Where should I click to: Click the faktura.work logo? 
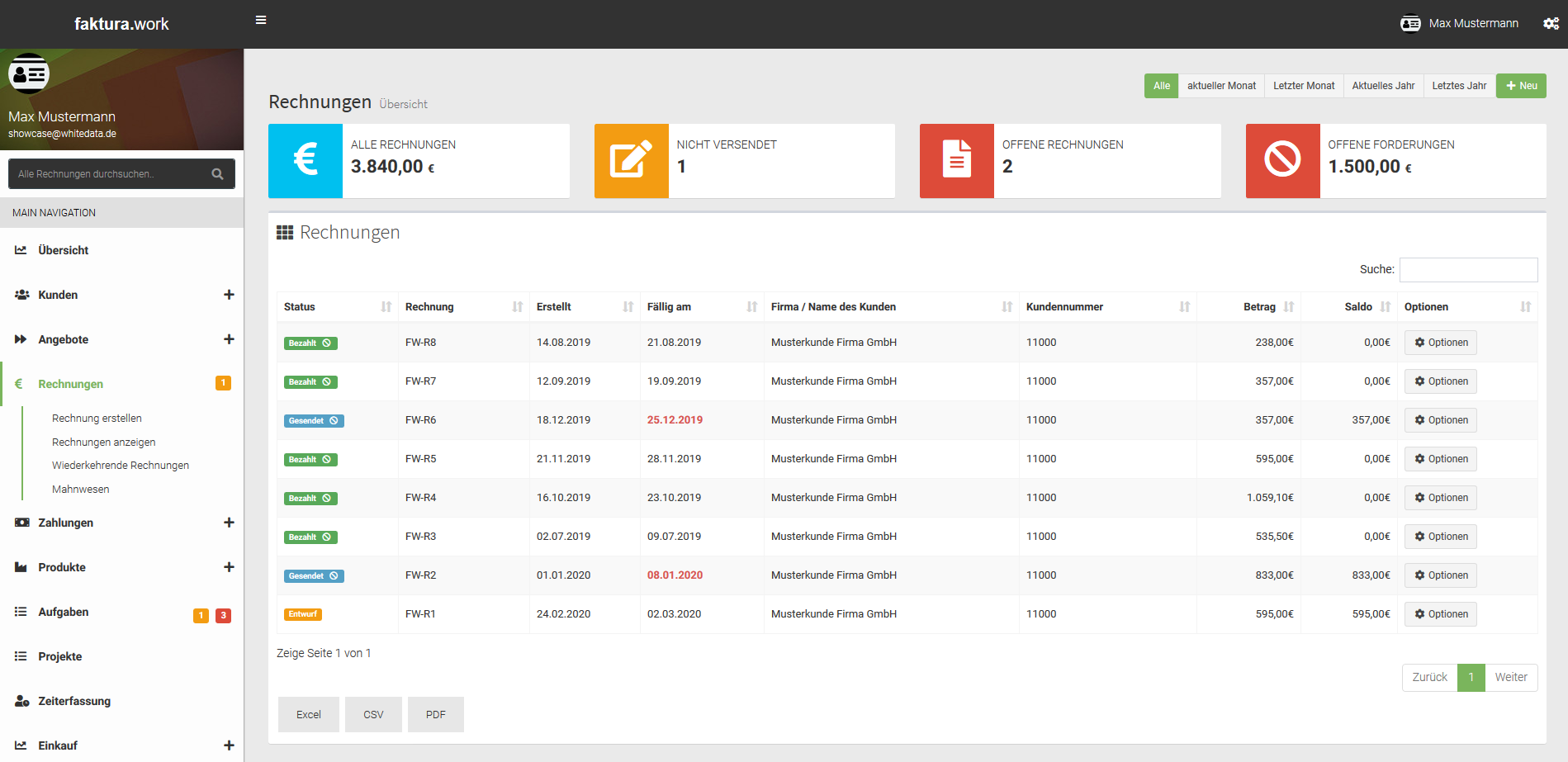tap(121, 24)
